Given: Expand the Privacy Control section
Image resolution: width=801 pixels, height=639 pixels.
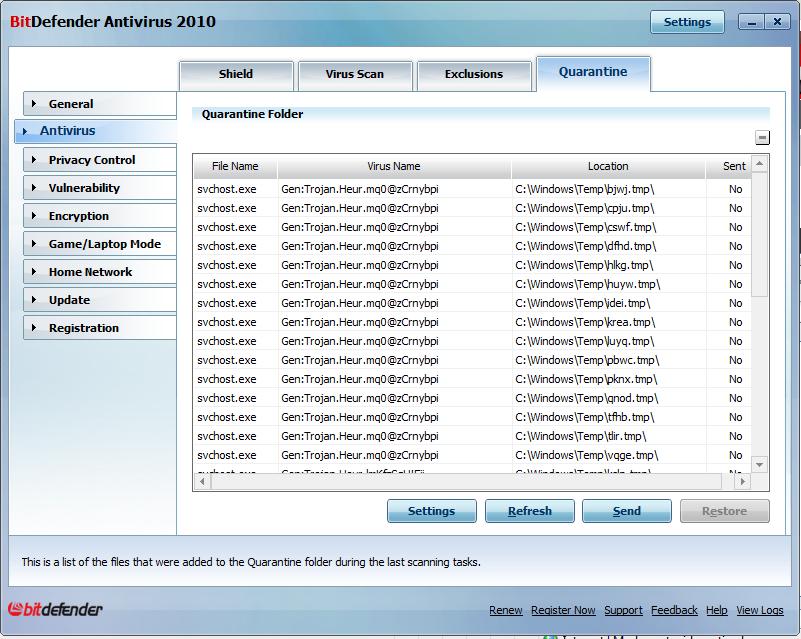Looking at the screenshot, I should (x=100, y=160).
